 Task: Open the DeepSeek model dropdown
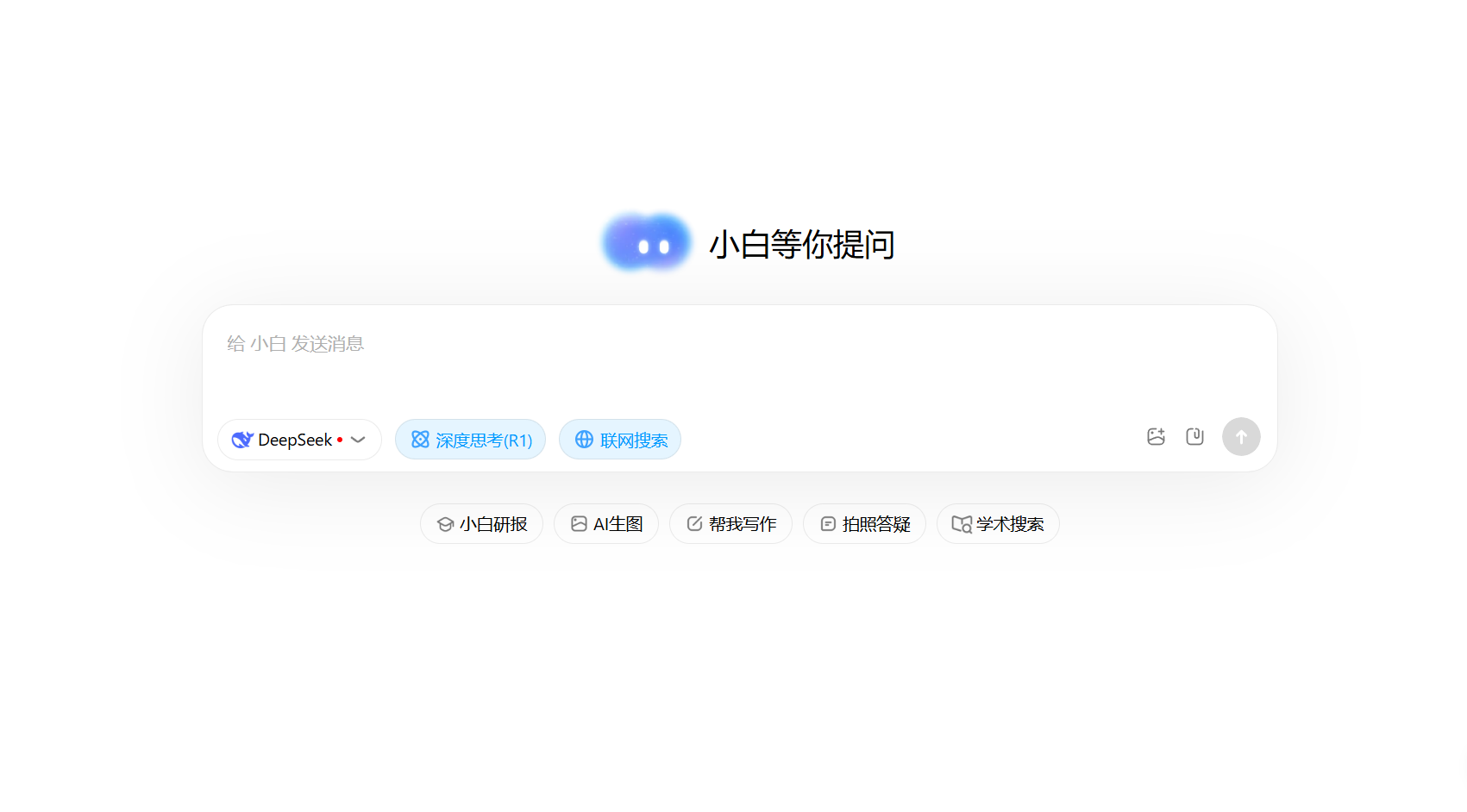click(x=357, y=440)
